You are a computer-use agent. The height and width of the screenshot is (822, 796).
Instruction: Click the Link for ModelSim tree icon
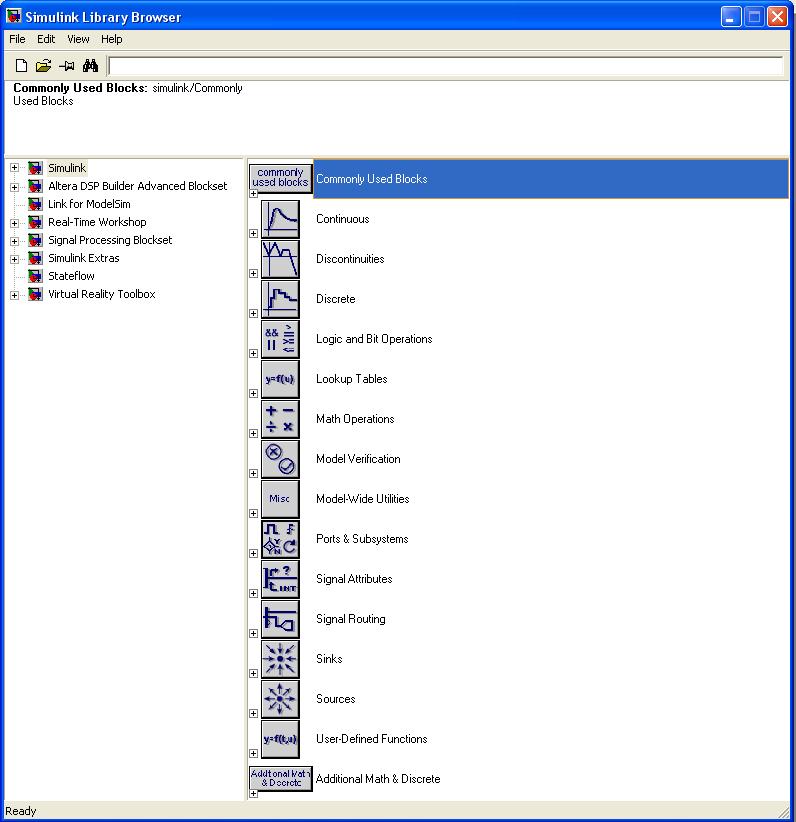point(35,204)
